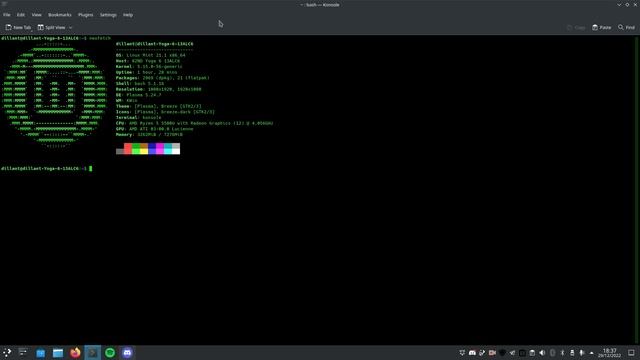Click the Memory line in neofetch output

(x=149, y=135)
